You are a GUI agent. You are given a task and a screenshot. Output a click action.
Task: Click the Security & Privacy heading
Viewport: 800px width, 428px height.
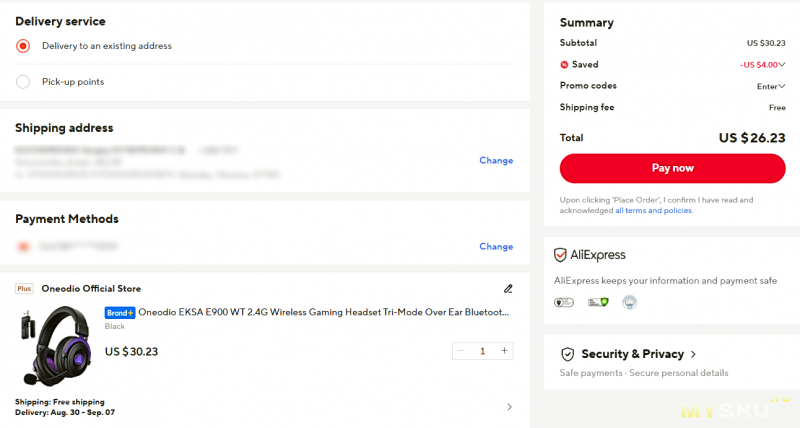pos(633,354)
